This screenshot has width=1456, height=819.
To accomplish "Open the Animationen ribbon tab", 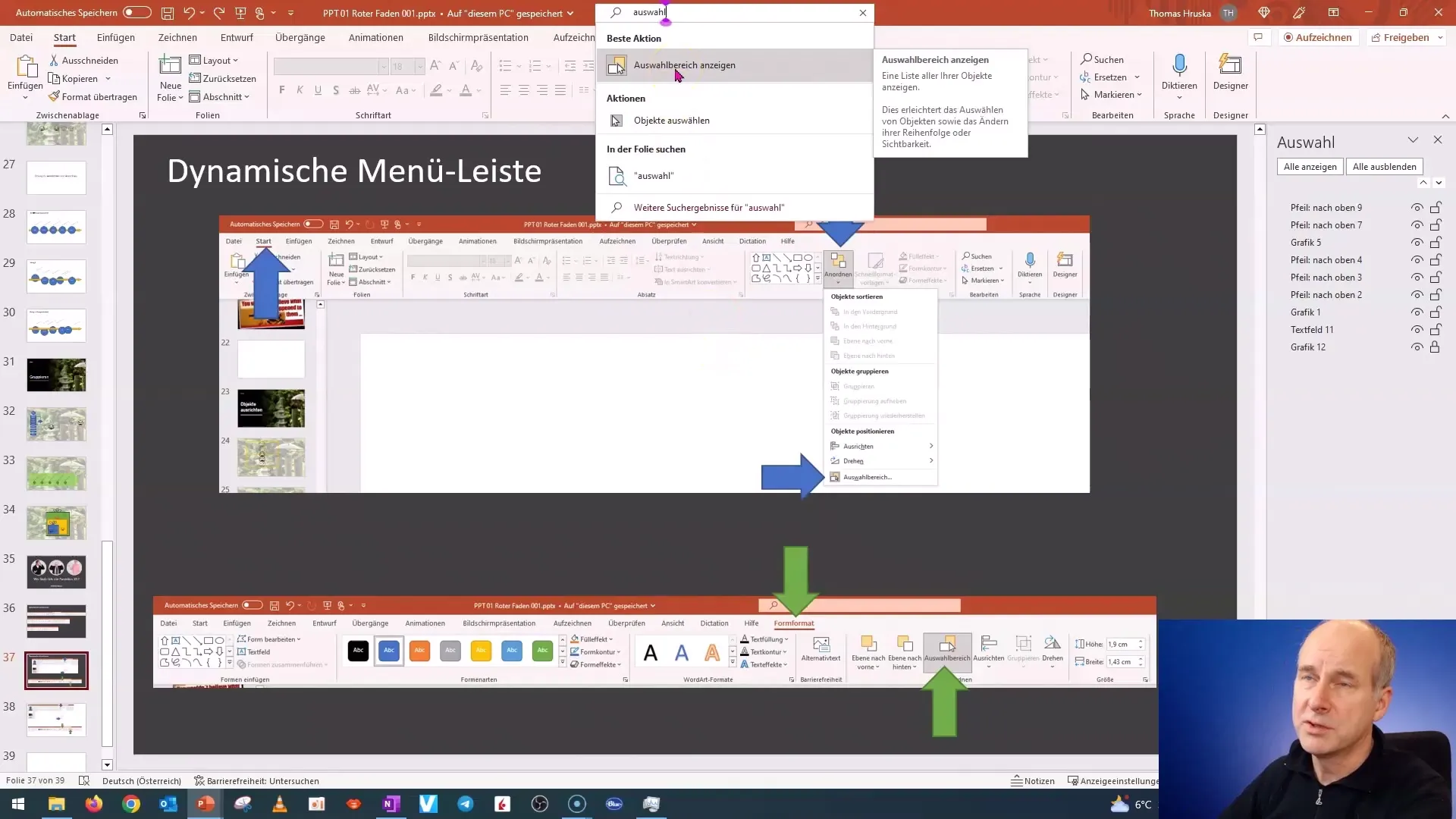I will pos(377,37).
